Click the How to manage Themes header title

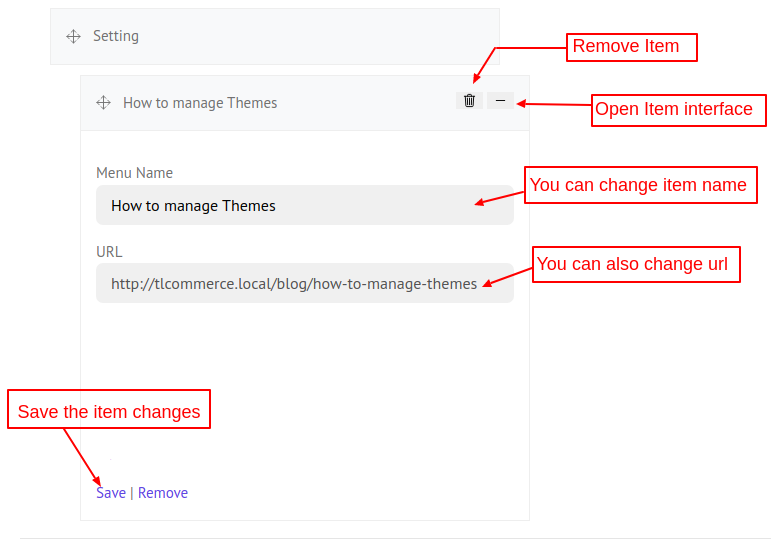pos(200,103)
